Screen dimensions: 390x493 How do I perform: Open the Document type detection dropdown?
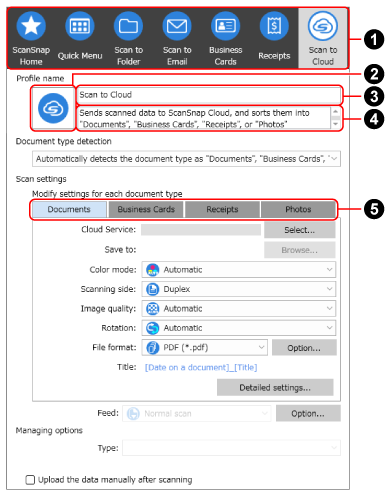[x=186, y=159]
